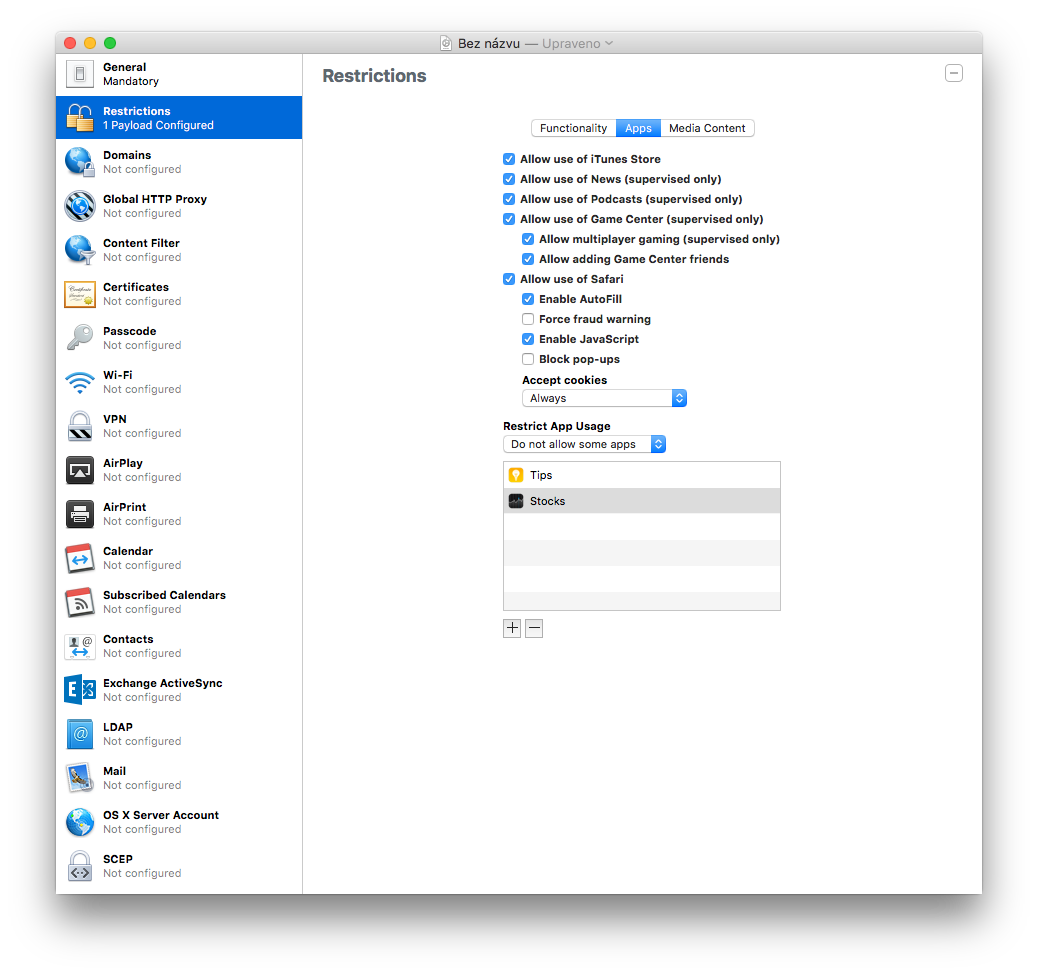The height and width of the screenshot is (974, 1038).
Task: Uncheck Allow use of News
Action: pos(509,179)
